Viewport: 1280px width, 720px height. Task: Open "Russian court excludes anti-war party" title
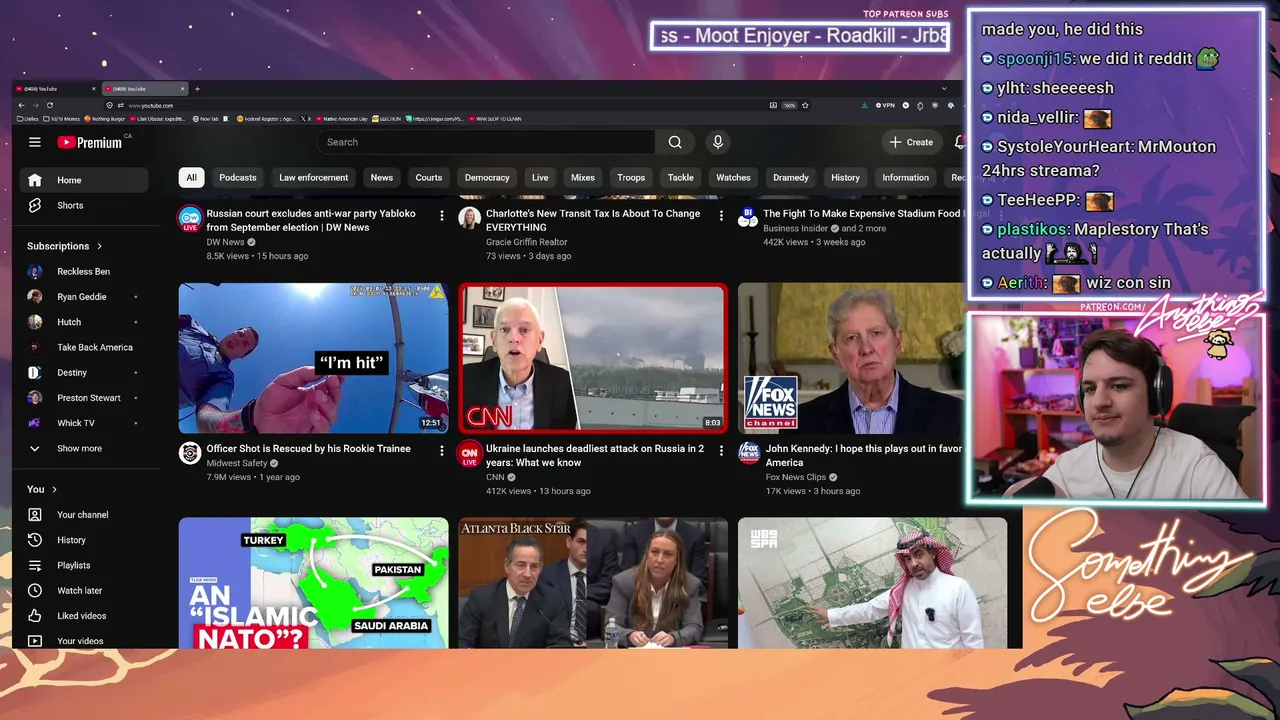tap(311, 220)
